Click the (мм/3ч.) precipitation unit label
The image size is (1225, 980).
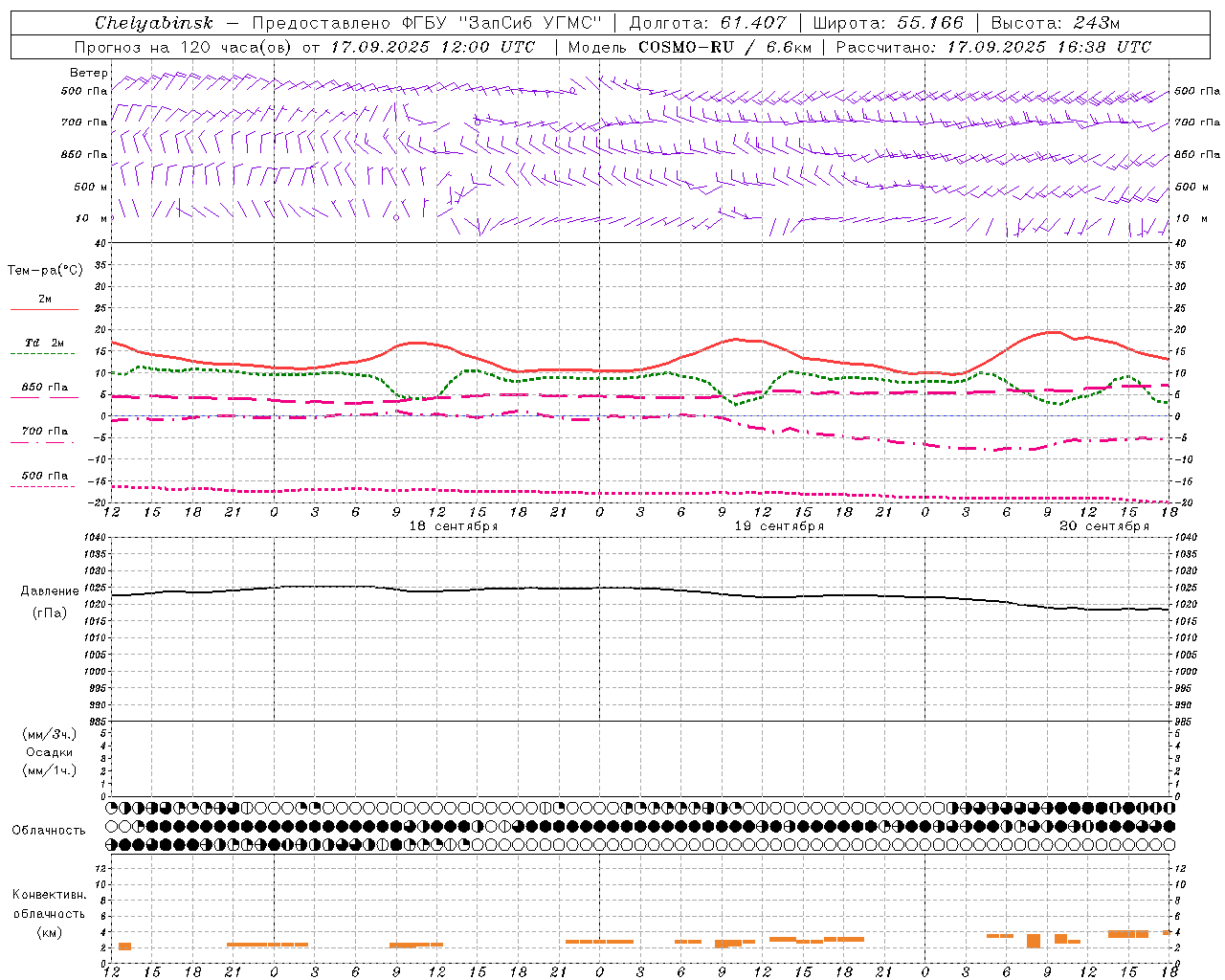(50, 734)
